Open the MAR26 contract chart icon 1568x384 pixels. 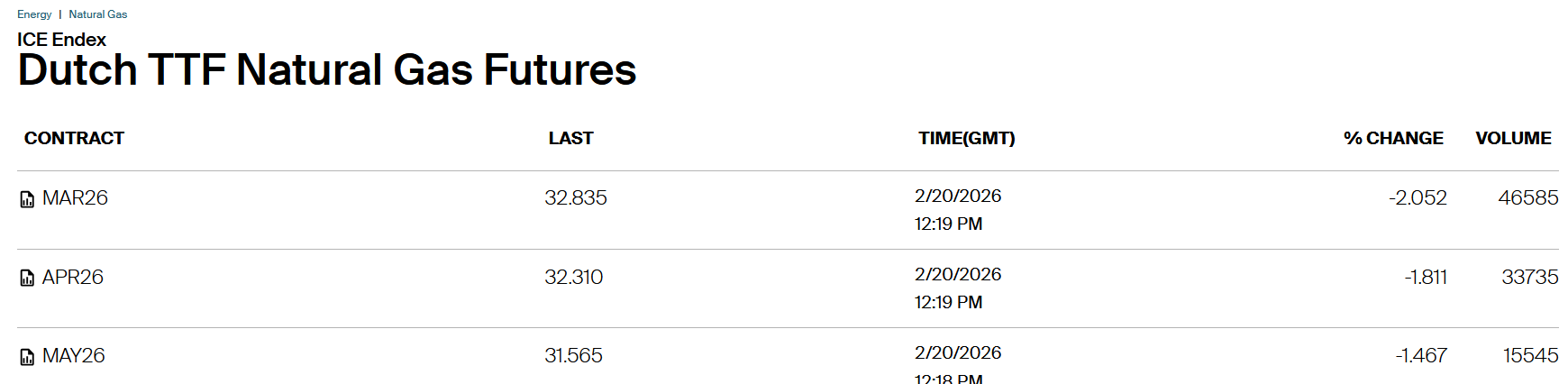[27, 199]
